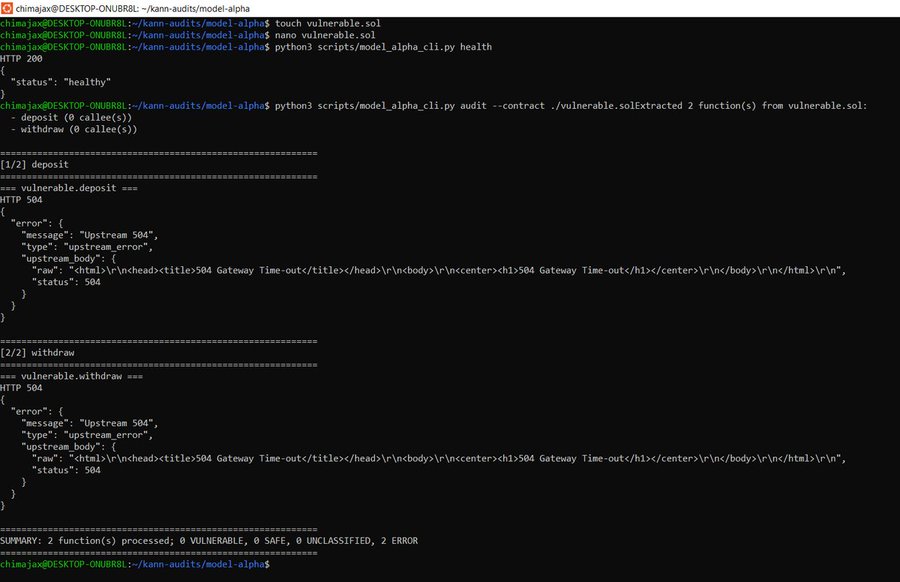Click the '[2/2] withdraw' heading
The height and width of the screenshot is (582, 900).
tap(37, 353)
